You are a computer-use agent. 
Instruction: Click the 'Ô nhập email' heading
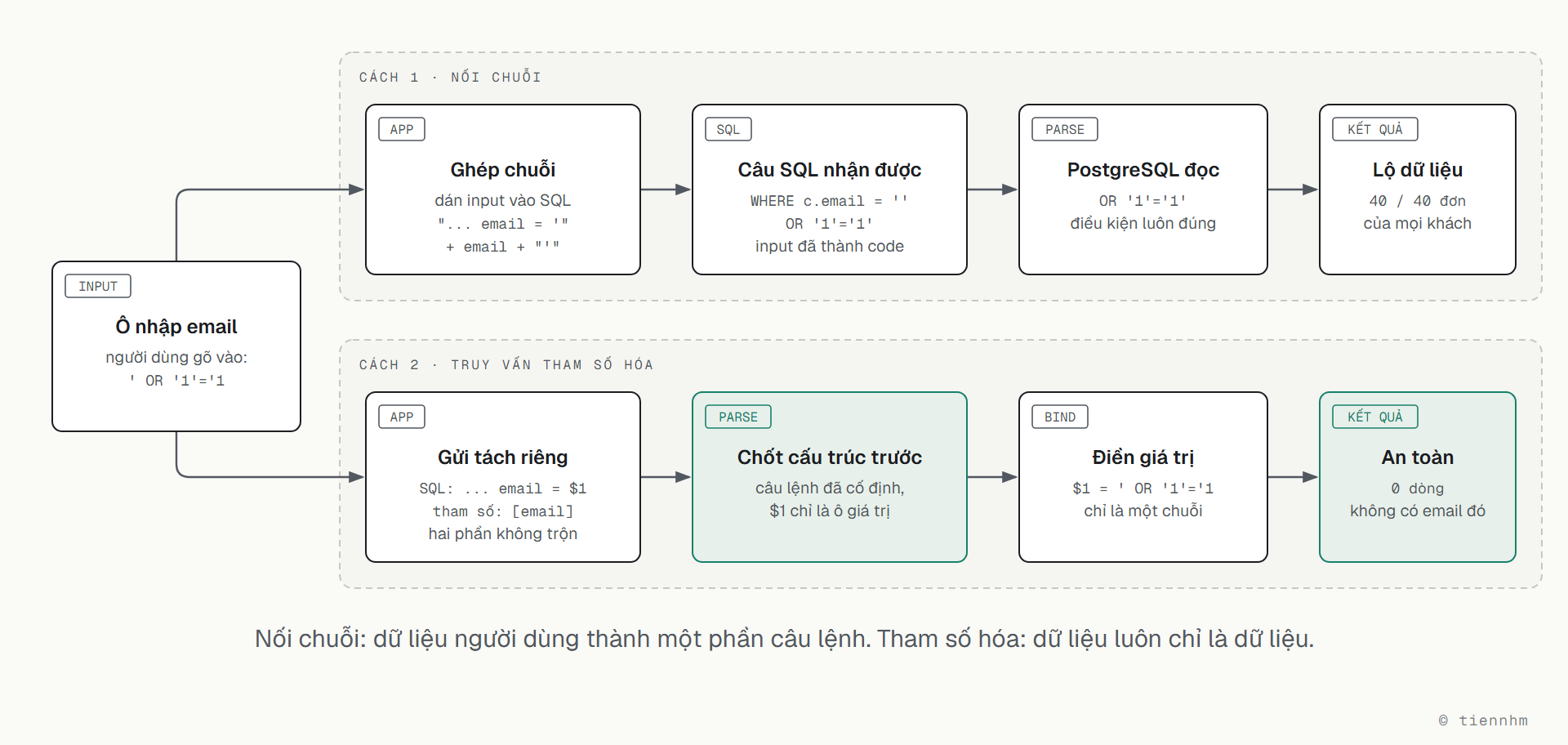point(176,327)
